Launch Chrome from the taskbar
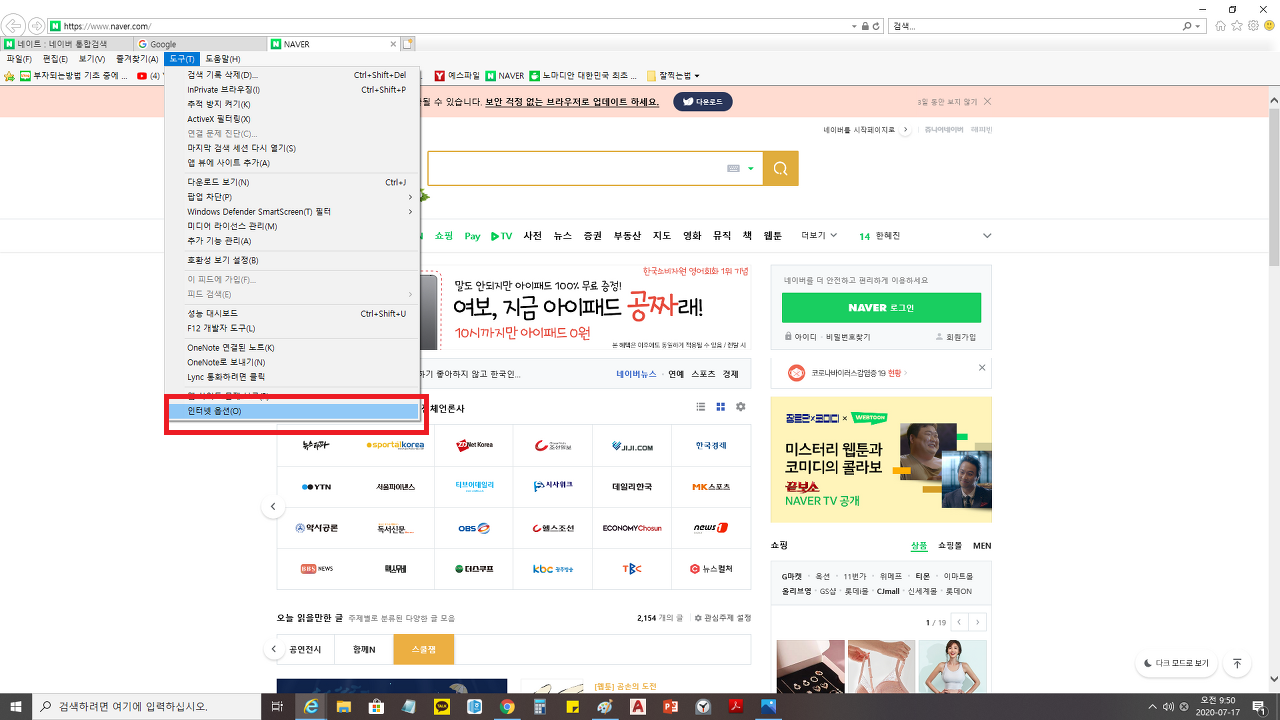The height and width of the screenshot is (720, 1280). pos(507,706)
